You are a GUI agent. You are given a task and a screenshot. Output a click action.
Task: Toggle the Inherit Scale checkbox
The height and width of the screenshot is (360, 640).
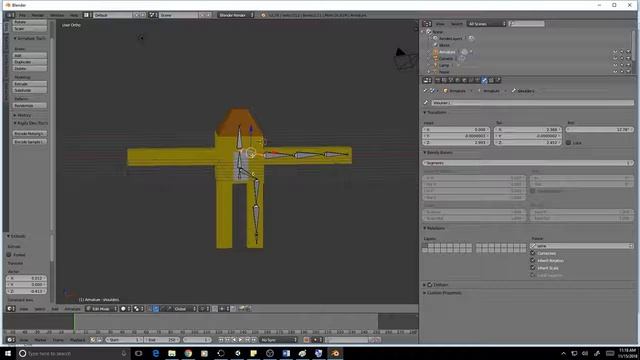(x=532, y=268)
